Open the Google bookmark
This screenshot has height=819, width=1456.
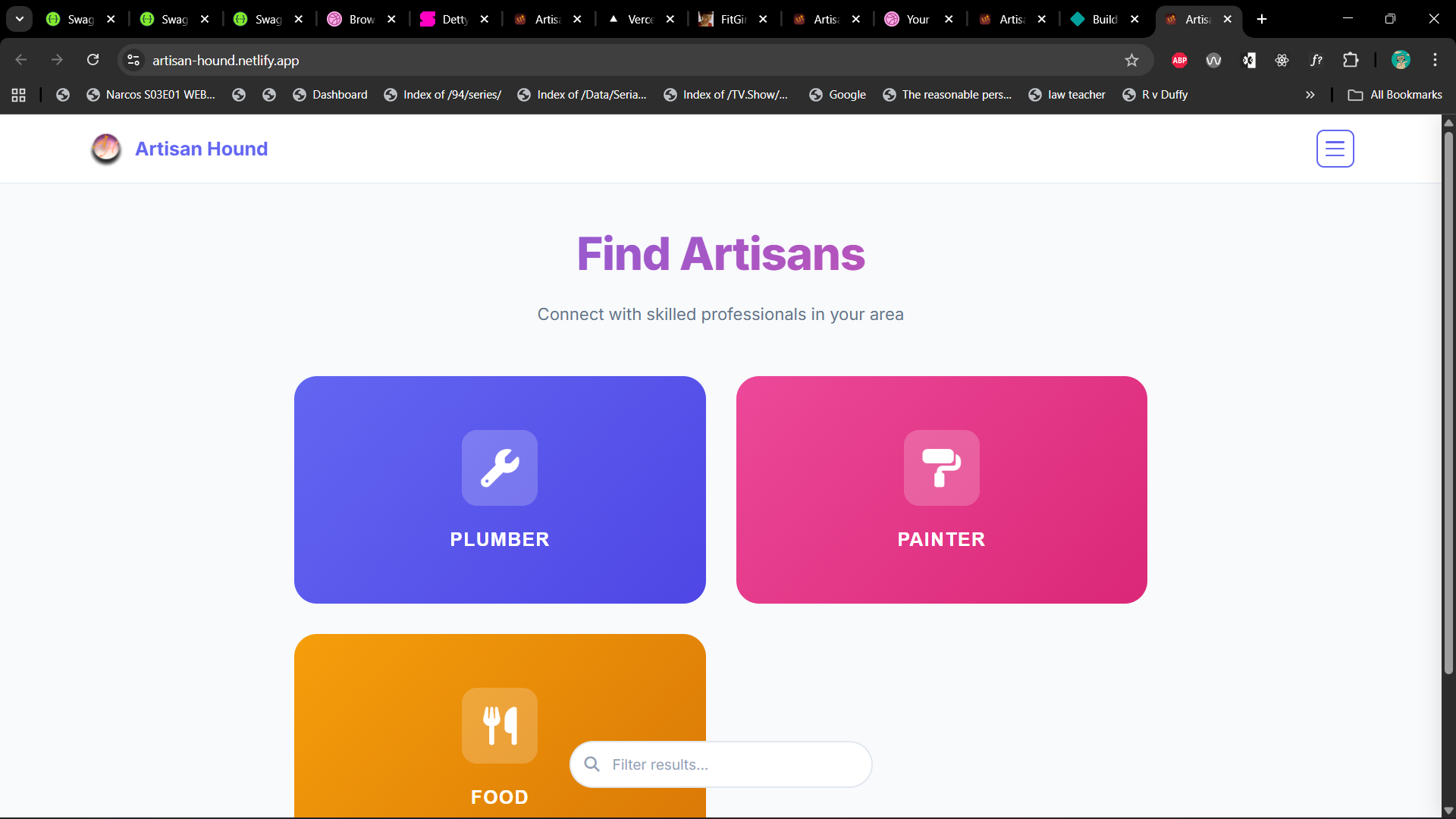click(x=837, y=95)
